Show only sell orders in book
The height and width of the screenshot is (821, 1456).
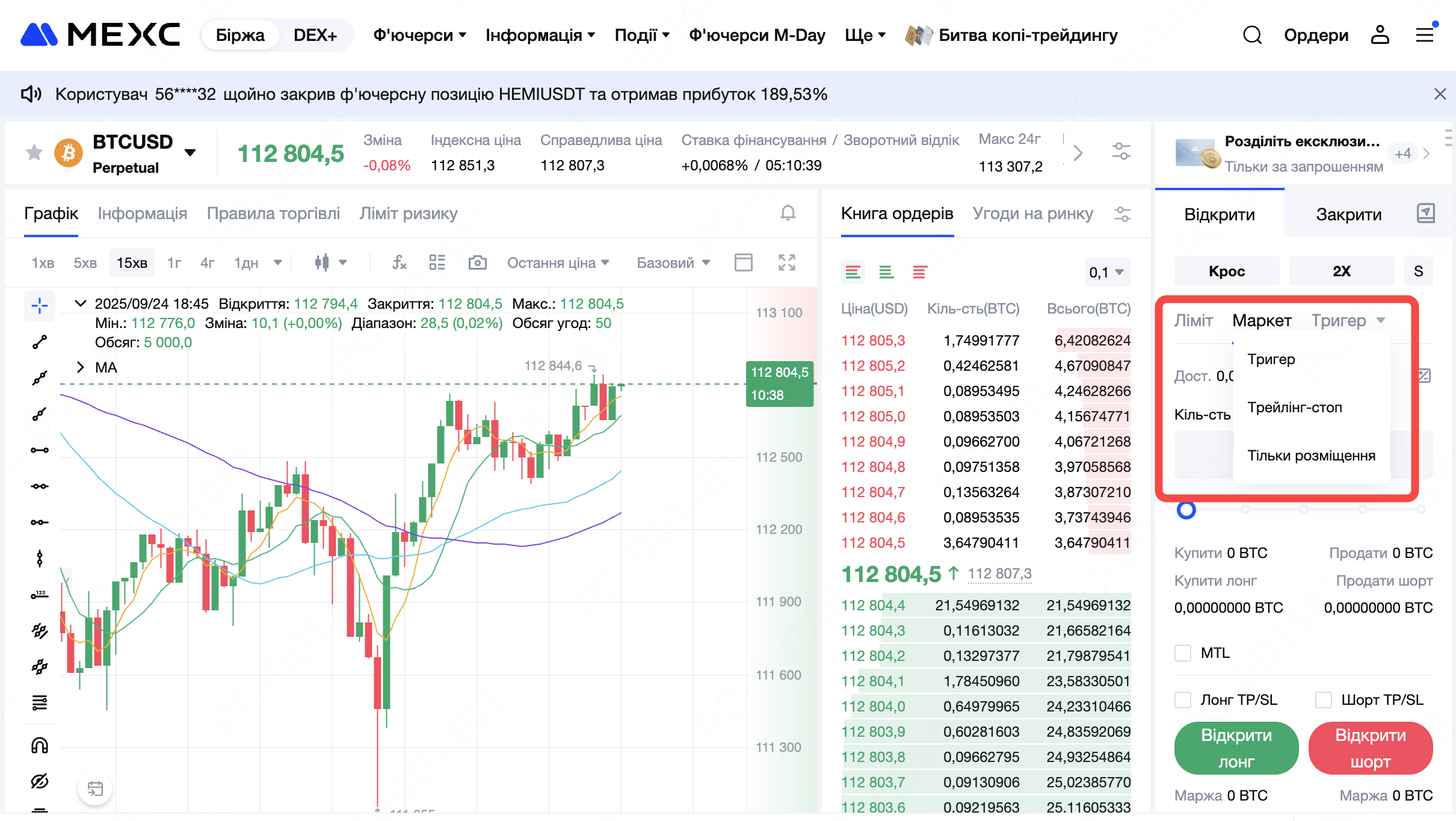919,272
